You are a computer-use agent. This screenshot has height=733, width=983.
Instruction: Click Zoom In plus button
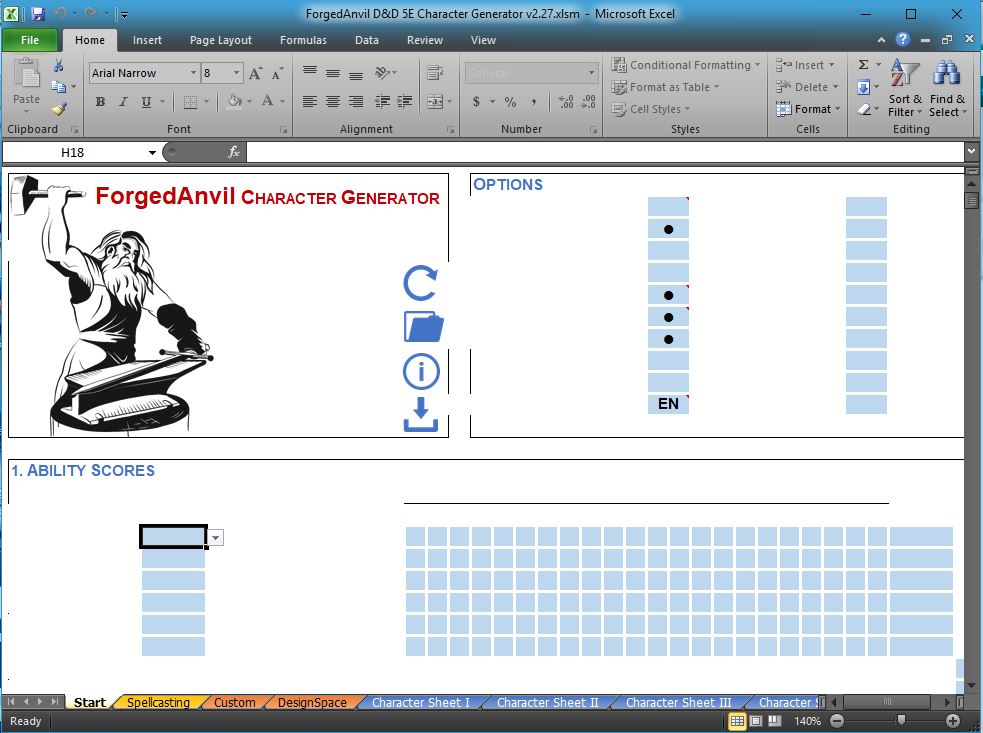953,721
